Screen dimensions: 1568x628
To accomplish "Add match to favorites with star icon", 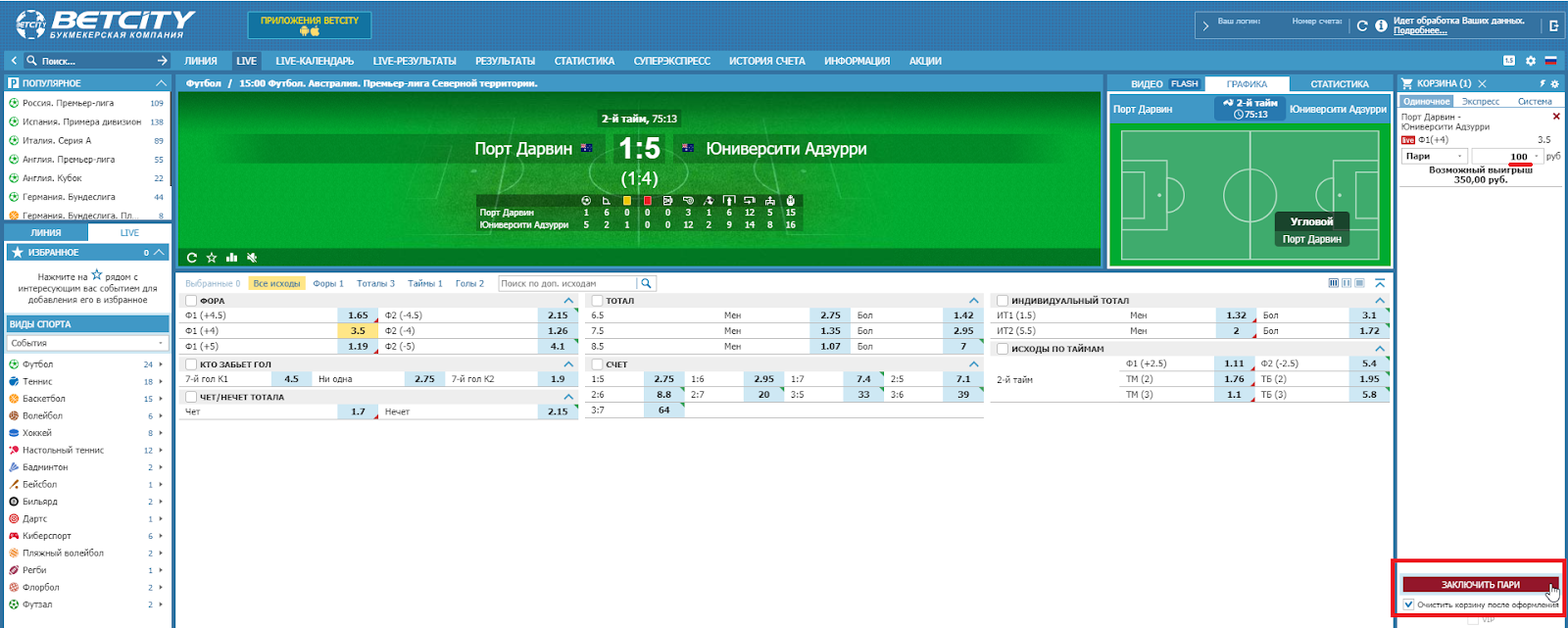I will 212,258.
